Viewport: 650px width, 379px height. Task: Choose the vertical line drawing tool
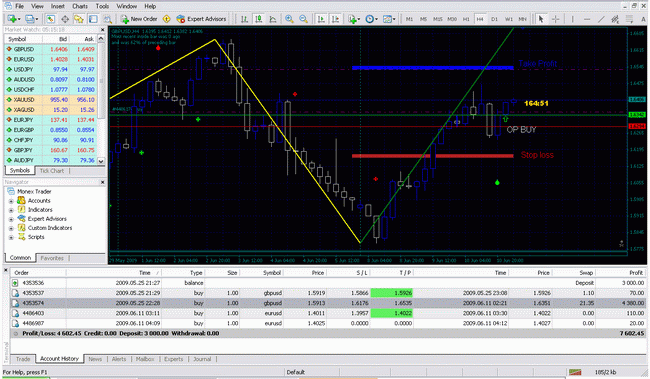[x=572, y=19]
